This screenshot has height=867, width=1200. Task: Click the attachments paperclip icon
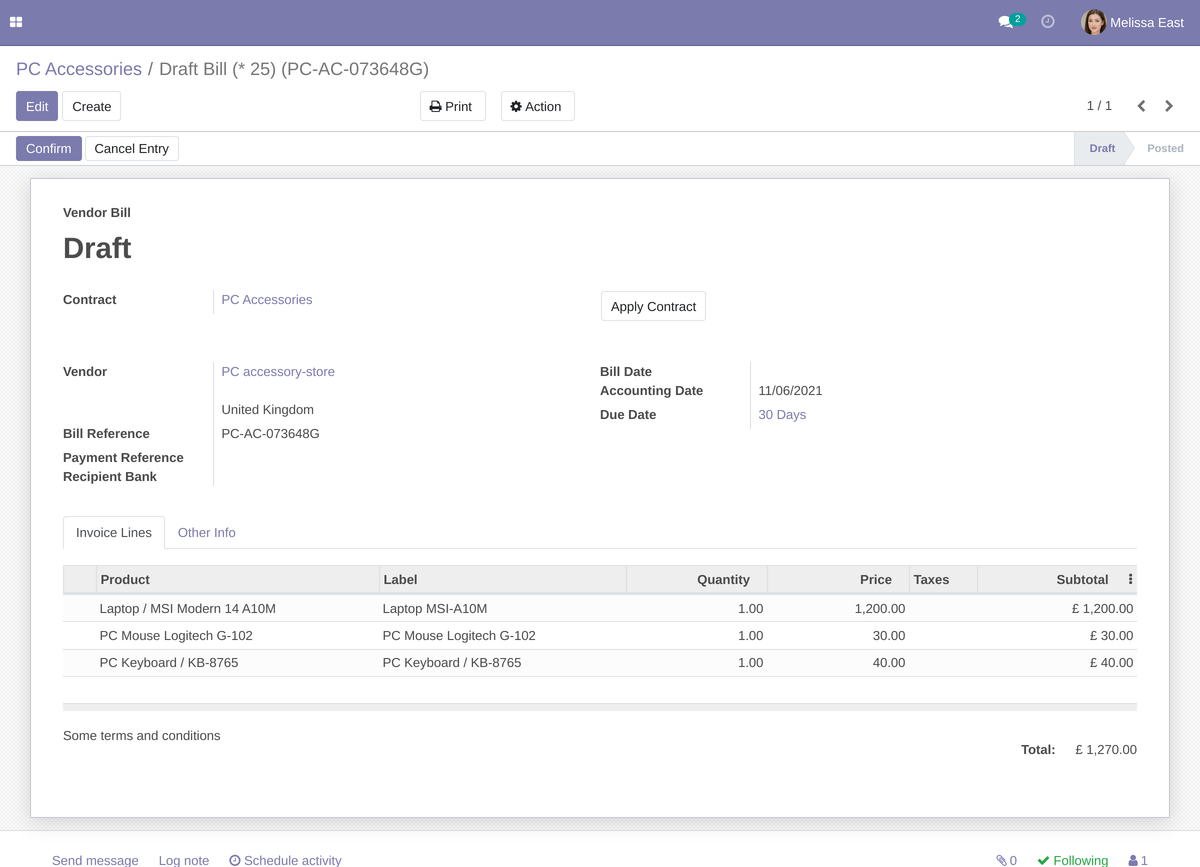[1002, 860]
